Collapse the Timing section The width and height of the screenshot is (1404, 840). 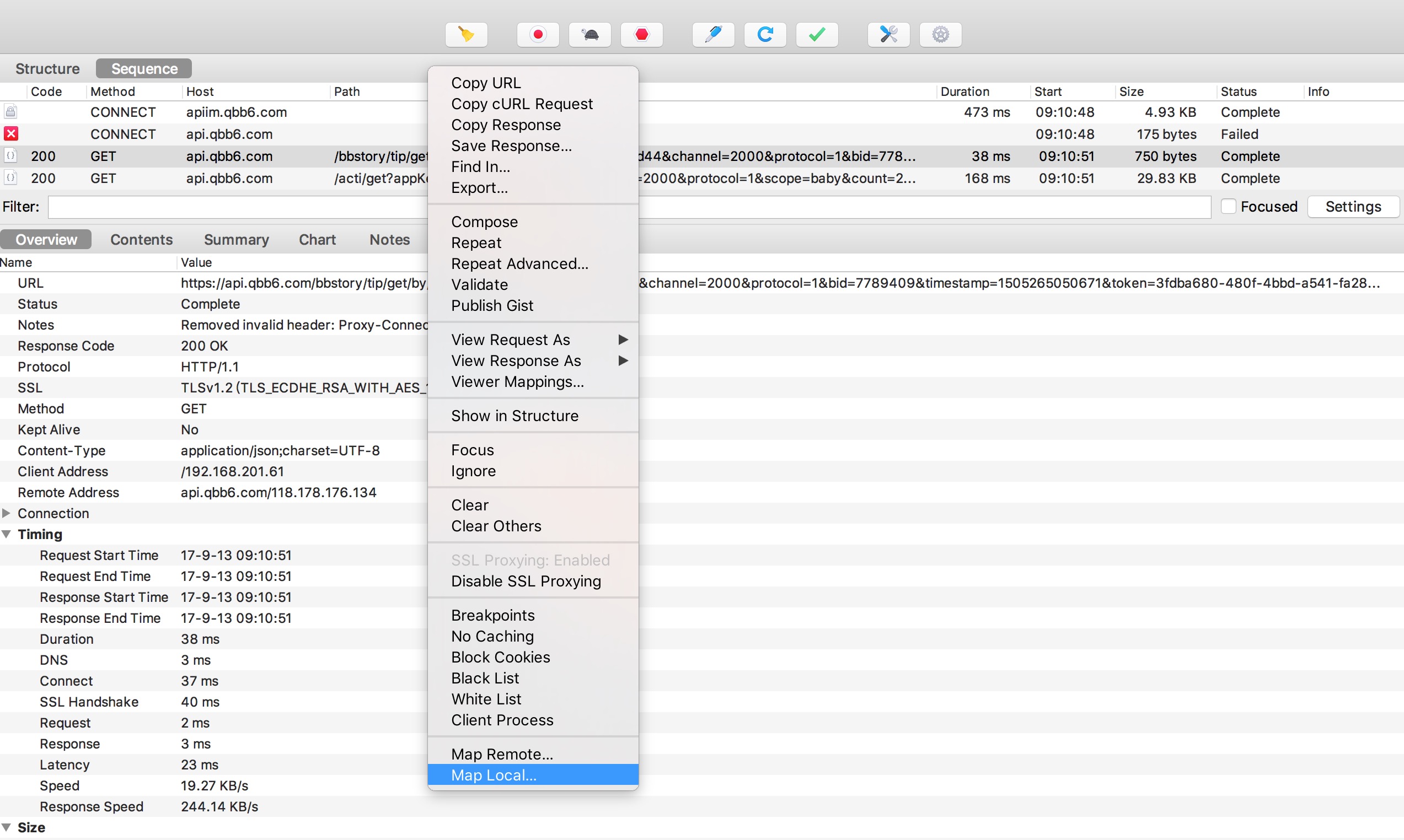(x=6, y=534)
